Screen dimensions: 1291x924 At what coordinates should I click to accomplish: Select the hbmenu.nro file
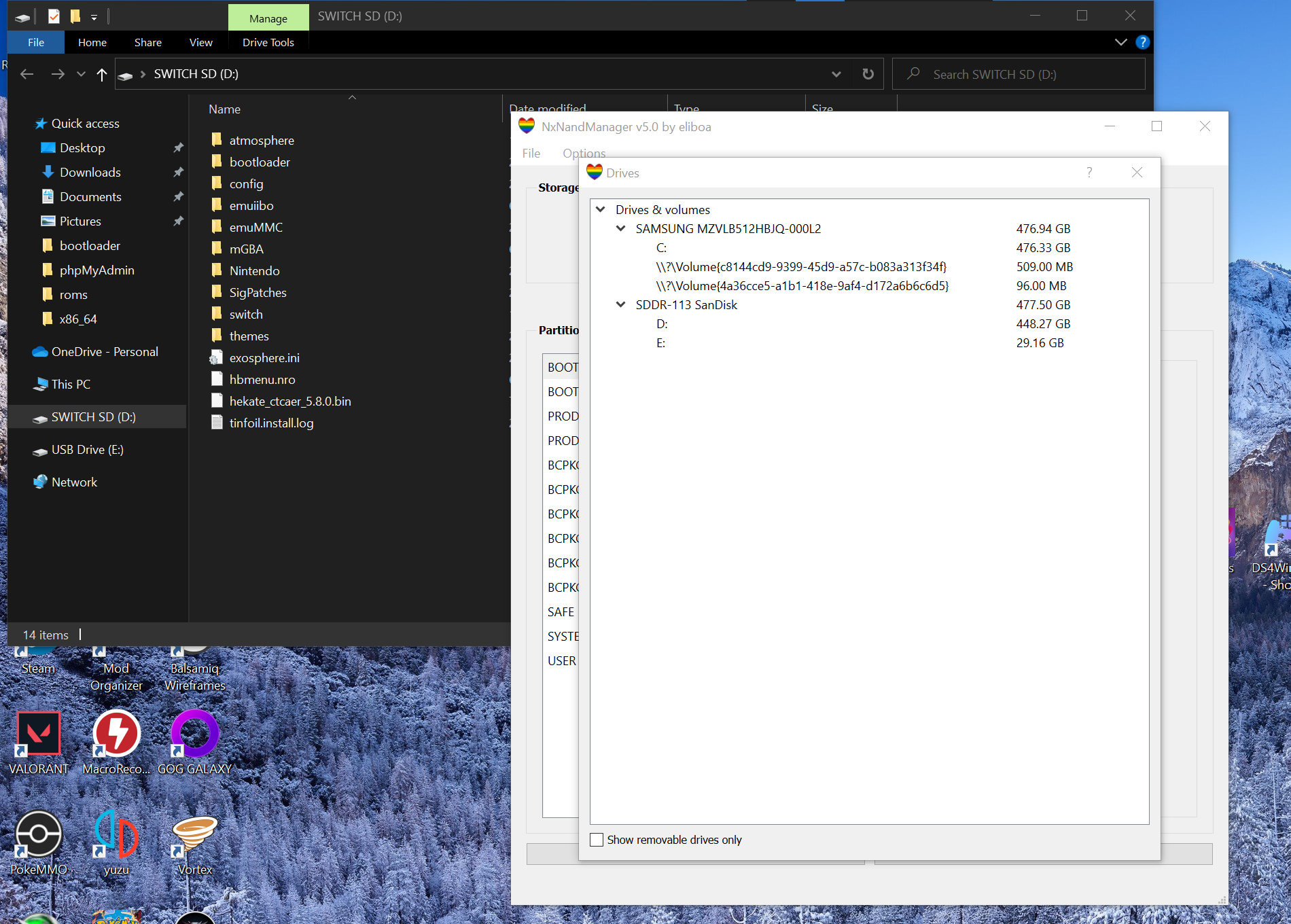pos(262,379)
